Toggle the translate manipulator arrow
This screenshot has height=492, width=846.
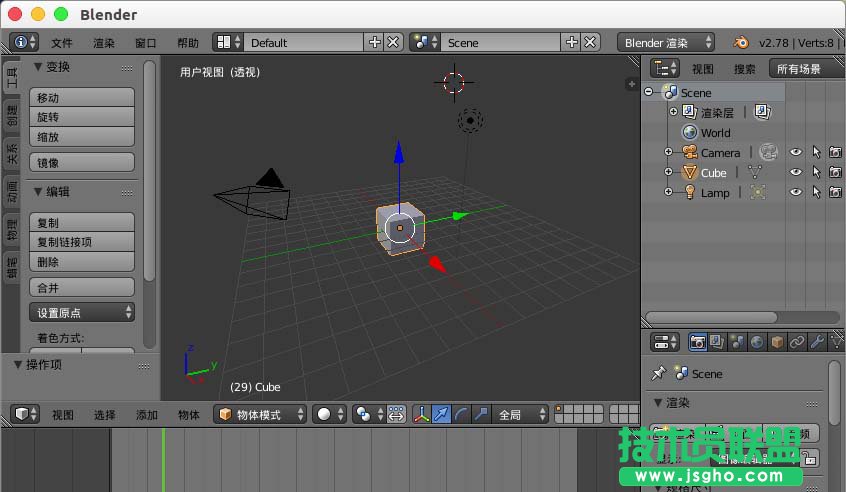441,414
